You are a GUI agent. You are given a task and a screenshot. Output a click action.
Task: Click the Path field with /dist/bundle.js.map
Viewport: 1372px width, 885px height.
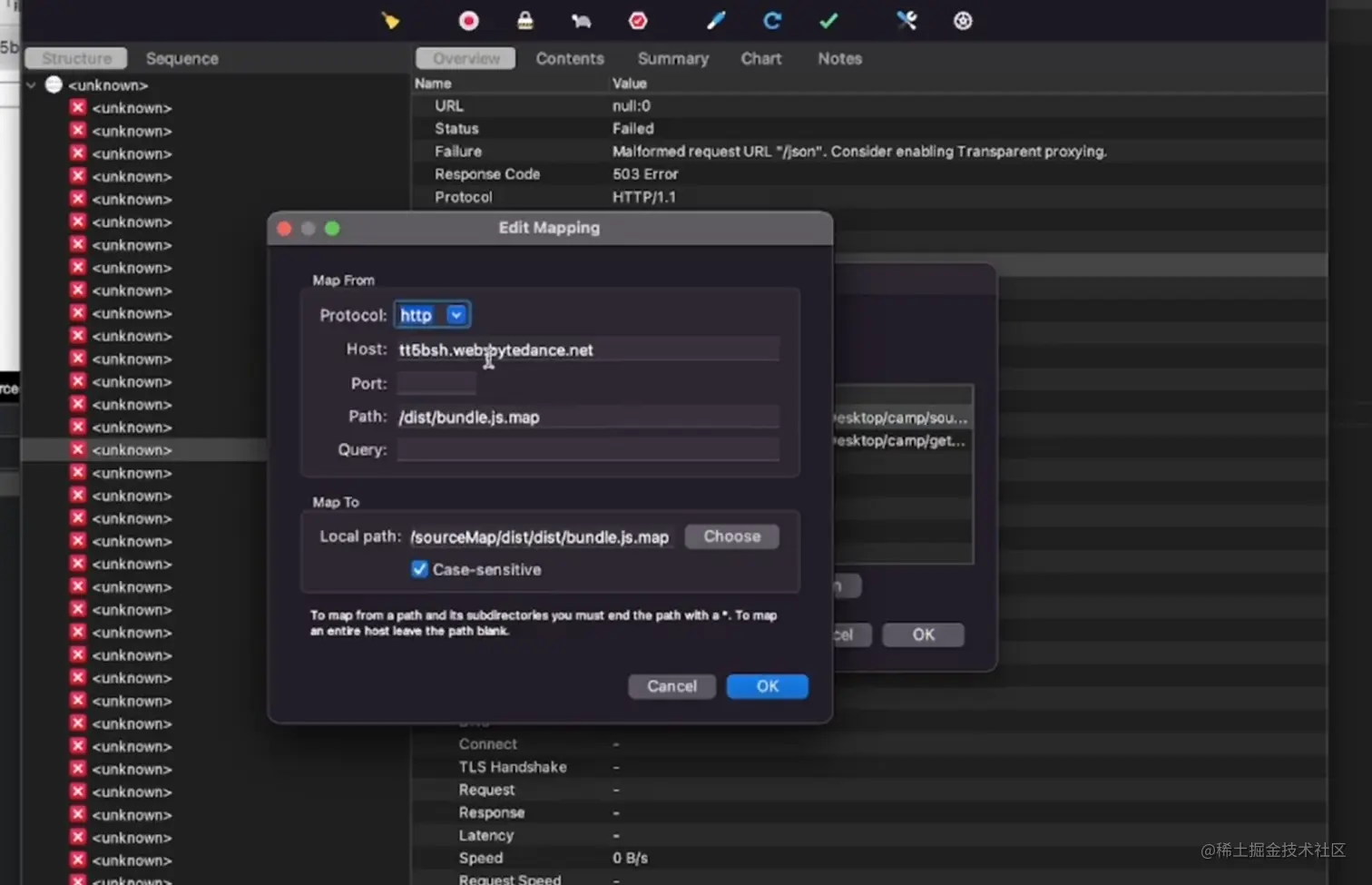coord(588,417)
